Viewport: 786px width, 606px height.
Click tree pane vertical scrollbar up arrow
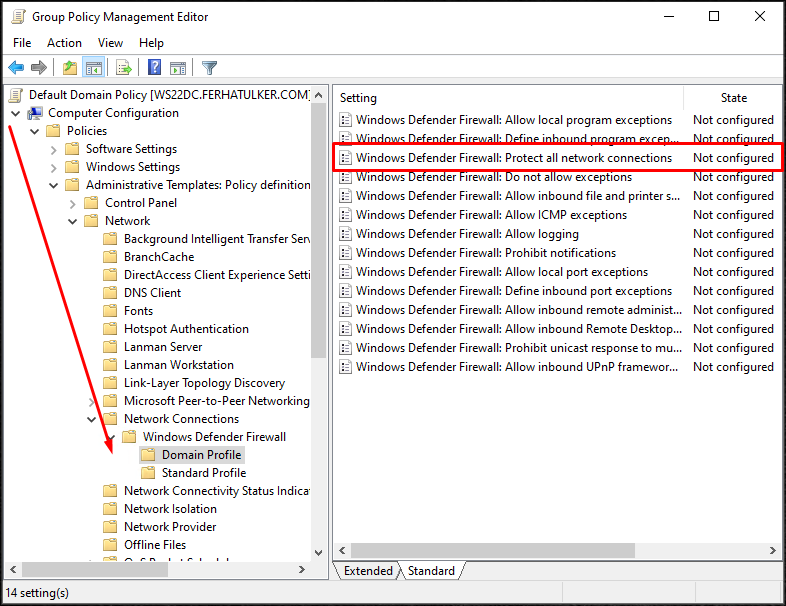click(x=318, y=95)
